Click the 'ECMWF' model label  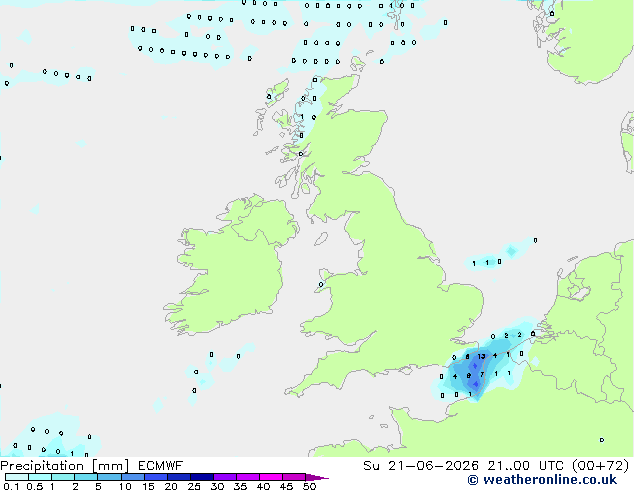pyautogui.click(x=160, y=466)
